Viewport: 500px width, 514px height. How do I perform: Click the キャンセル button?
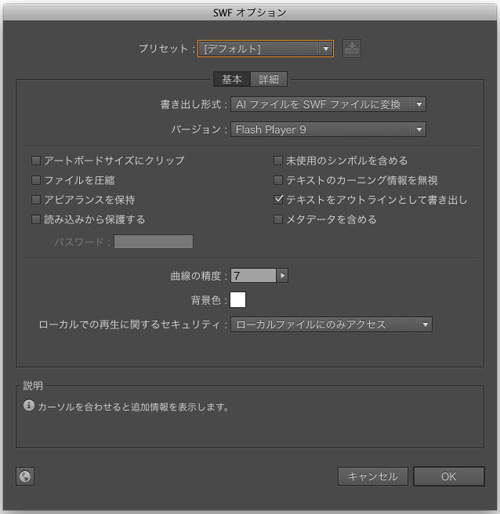(x=373, y=476)
